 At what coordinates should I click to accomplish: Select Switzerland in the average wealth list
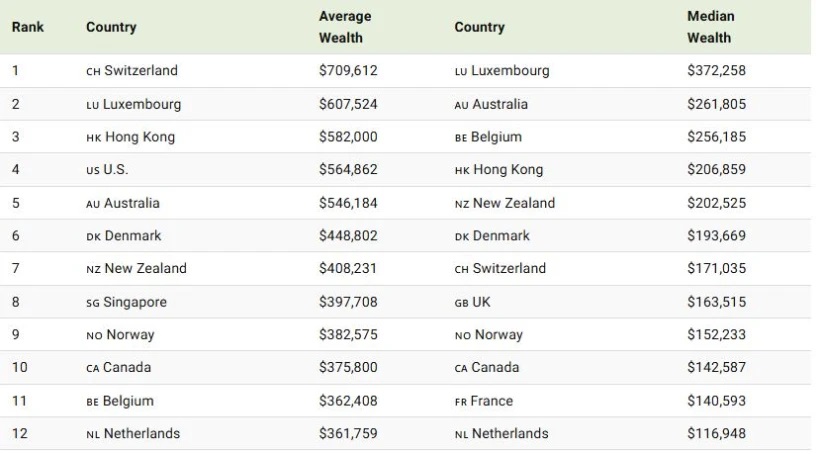click(x=141, y=70)
